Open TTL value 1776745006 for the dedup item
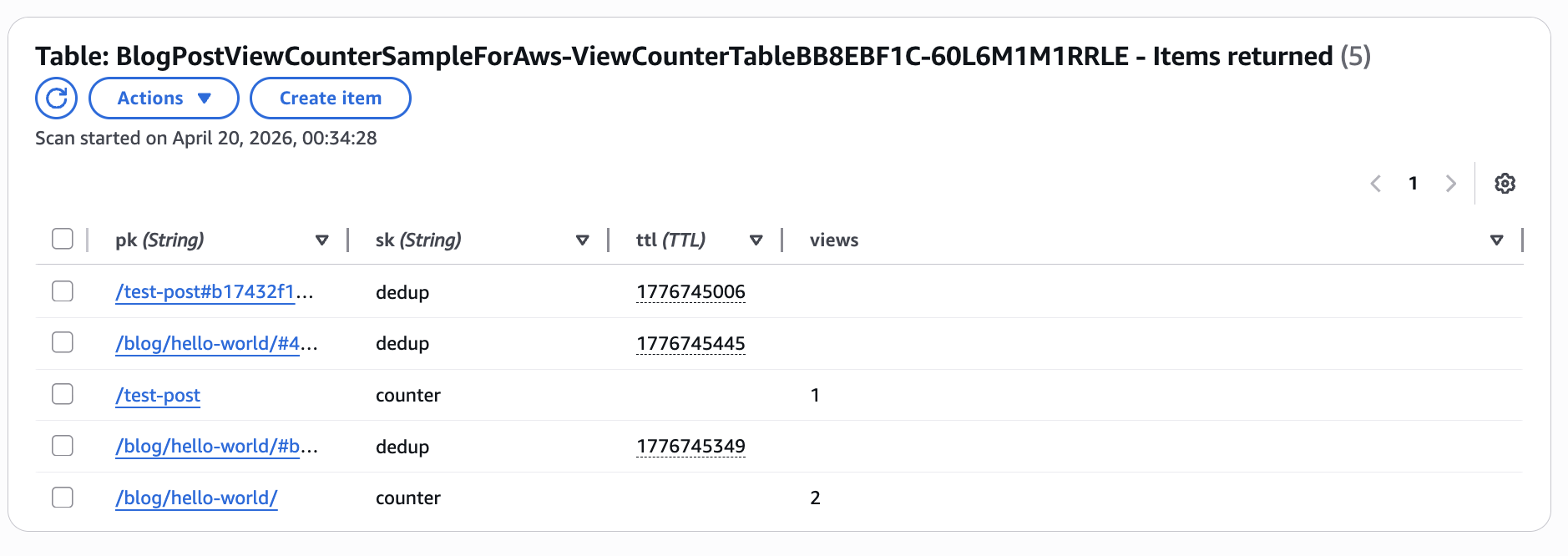The height and width of the screenshot is (556, 1568). (x=690, y=291)
